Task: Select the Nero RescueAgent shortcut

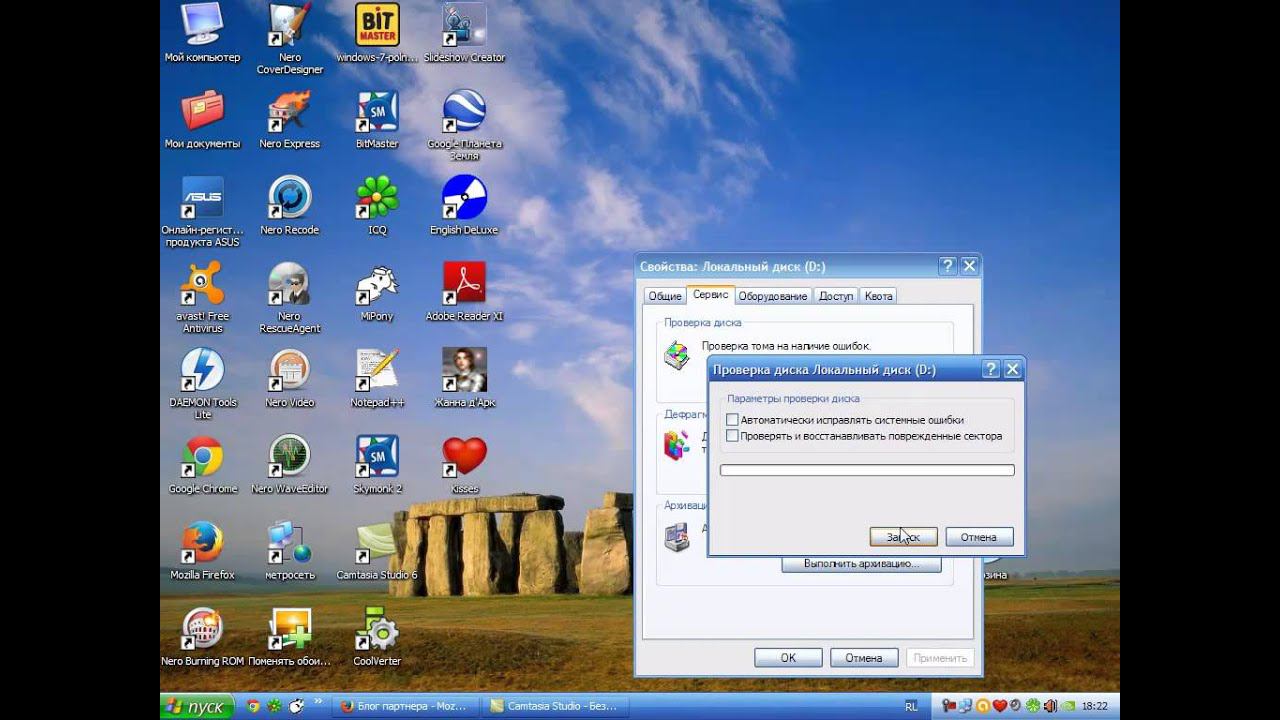Action: point(289,297)
